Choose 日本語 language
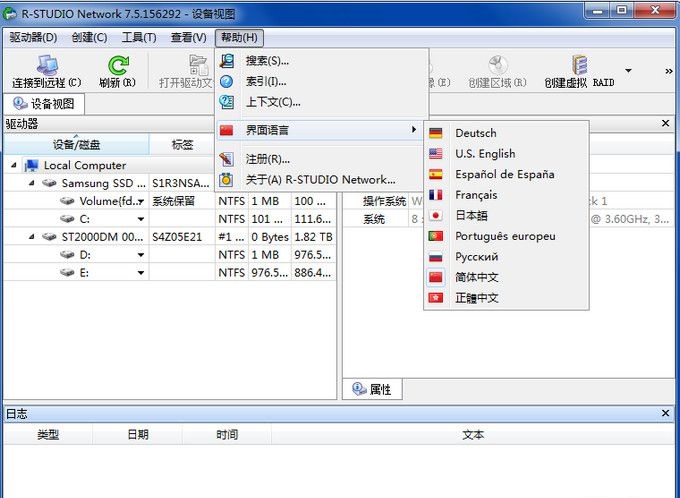The width and height of the screenshot is (680, 498). coord(506,216)
